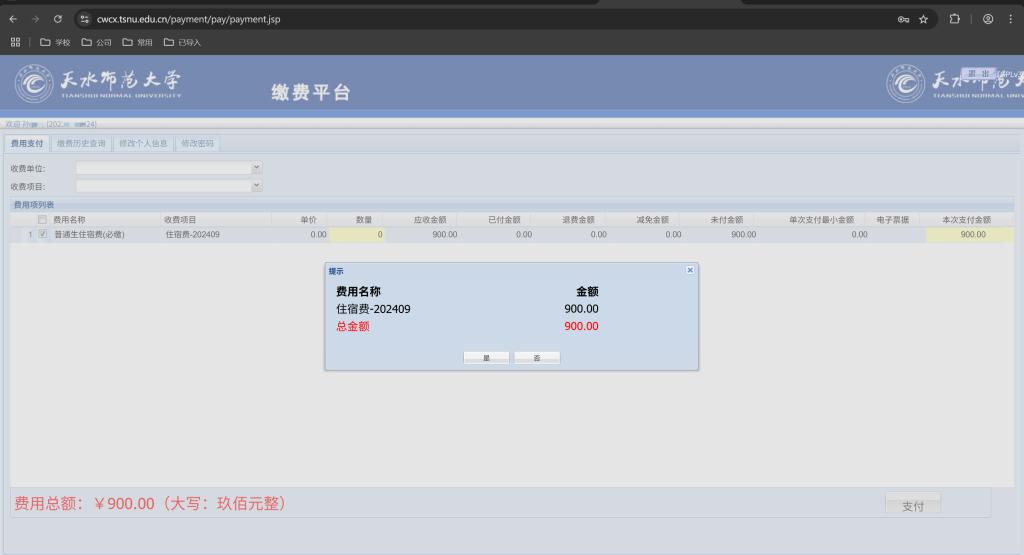The image size is (1024, 555).
Task: Click the 本次支付金额 900.00 field
Action: tap(969, 235)
